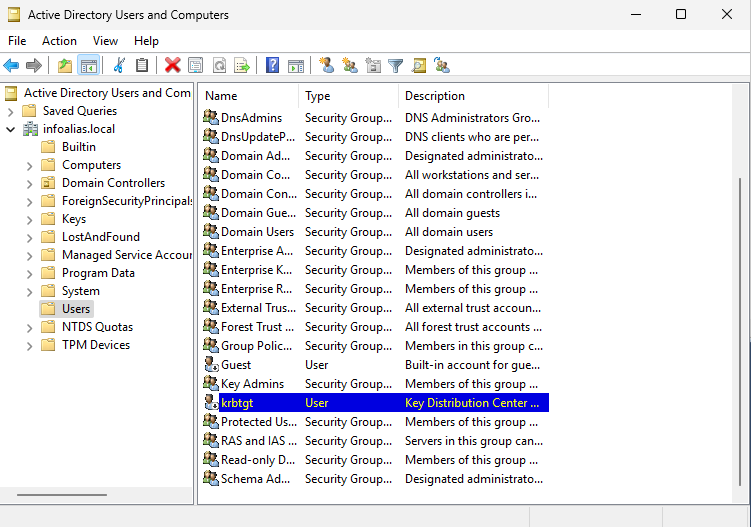The height and width of the screenshot is (527, 751).
Task: Sort list by Description column header
Action: (x=472, y=96)
